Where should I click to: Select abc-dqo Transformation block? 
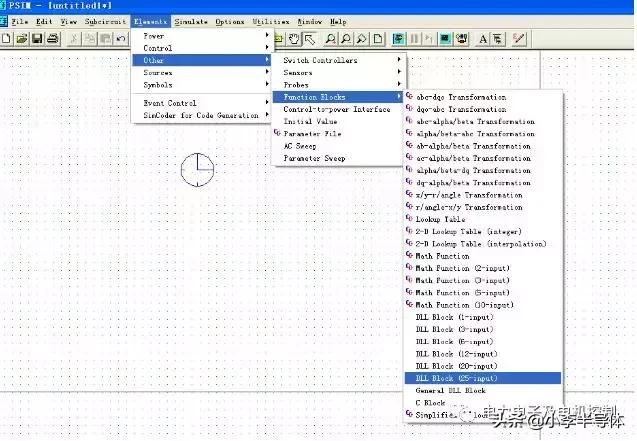point(483,97)
